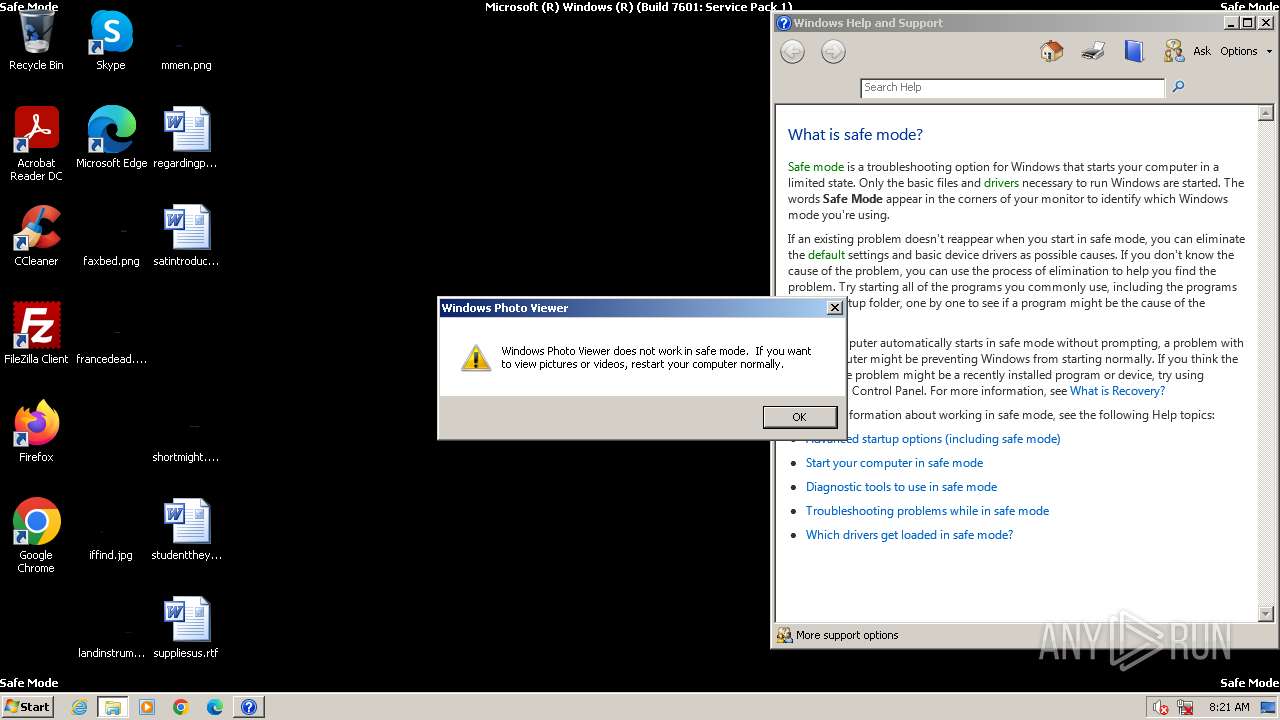Open 'Start your computer in safe mode' link
This screenshot has height=720, width=1280.
pos(894,463)
